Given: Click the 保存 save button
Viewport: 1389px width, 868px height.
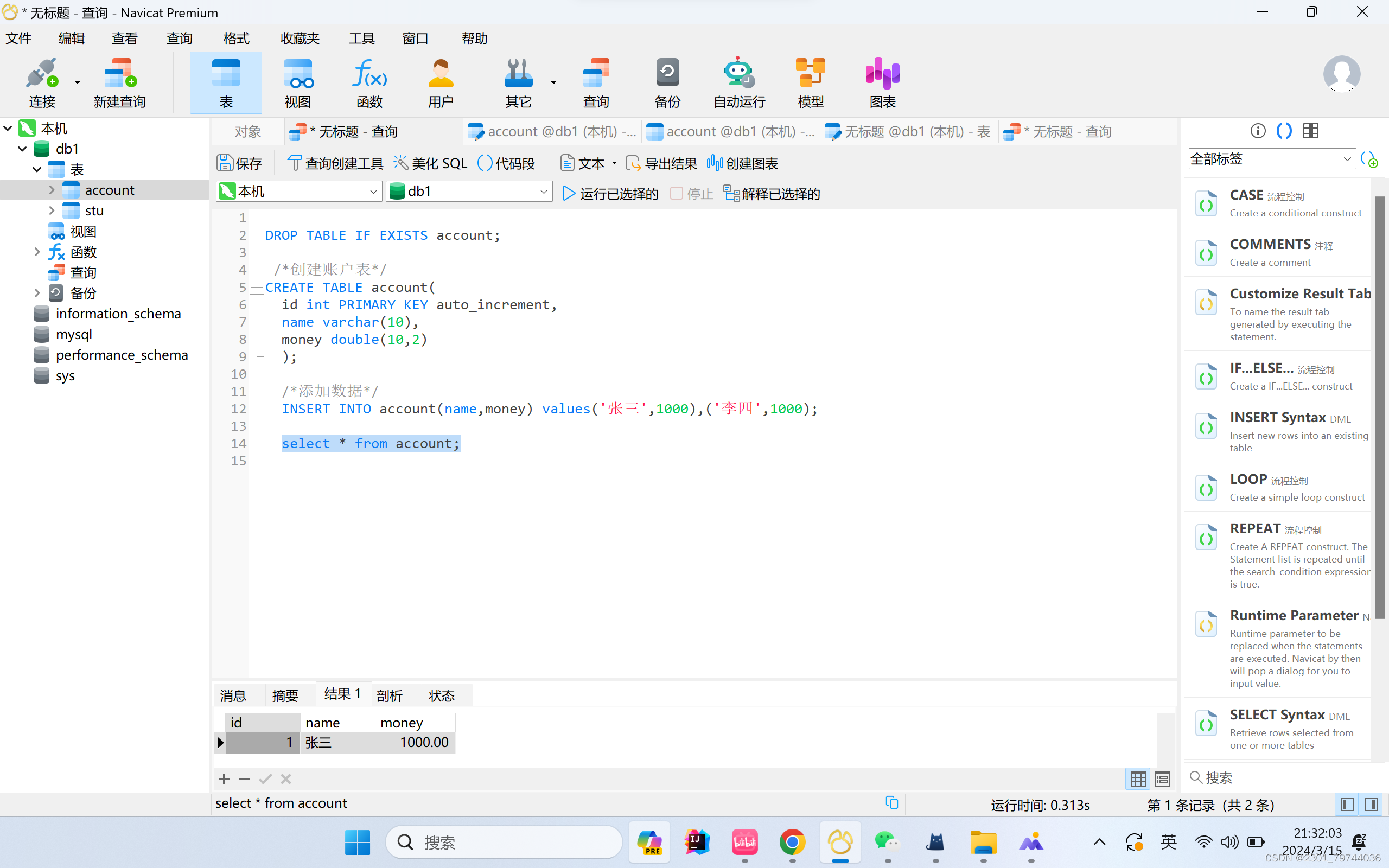Looking at the screenshot, I should click(239, 164).
